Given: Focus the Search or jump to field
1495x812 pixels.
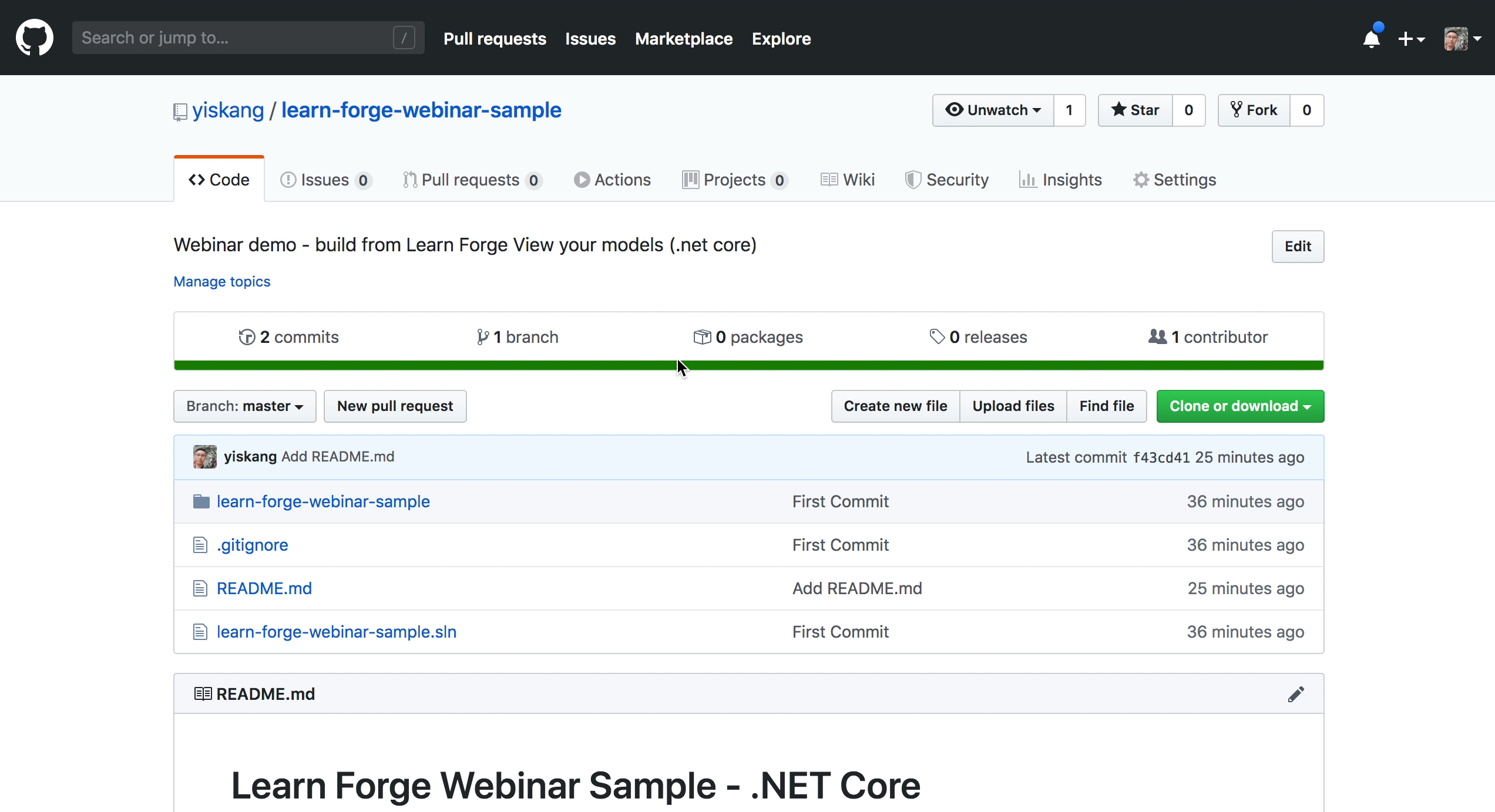Looking at the screenshot, I should pos(248,38).
